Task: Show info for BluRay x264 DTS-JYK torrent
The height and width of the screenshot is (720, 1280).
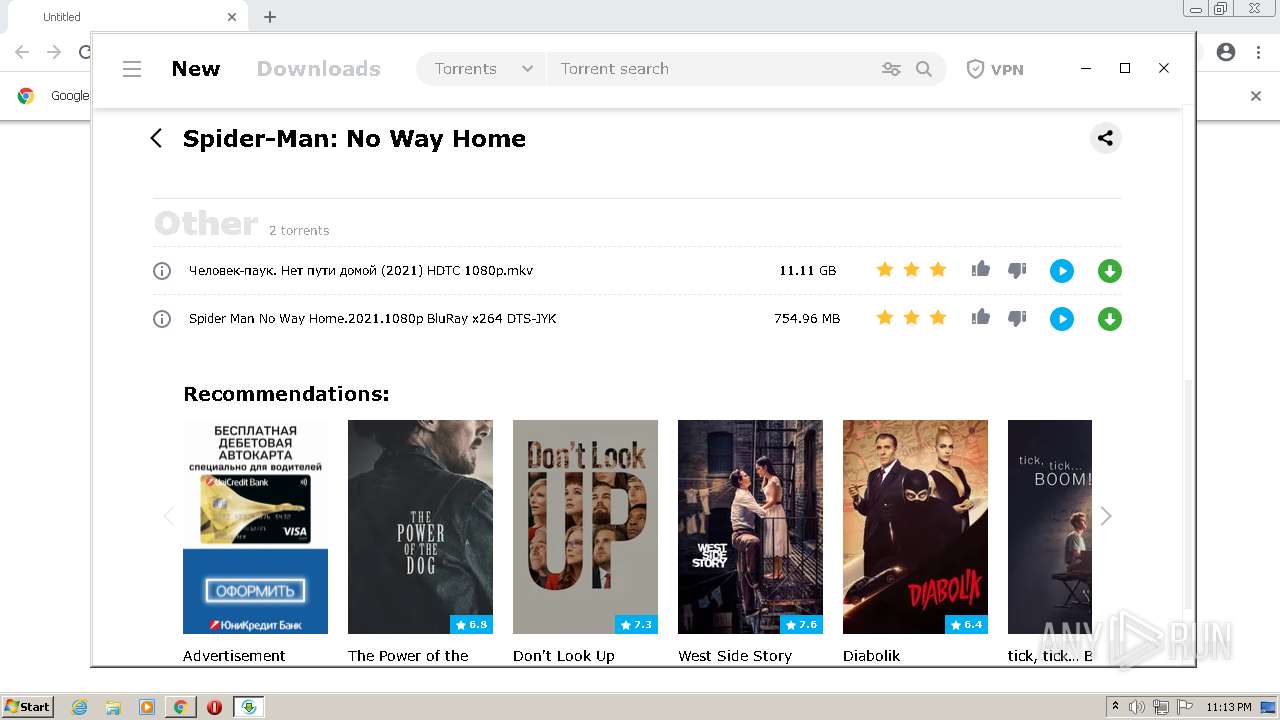Action: 162,319
